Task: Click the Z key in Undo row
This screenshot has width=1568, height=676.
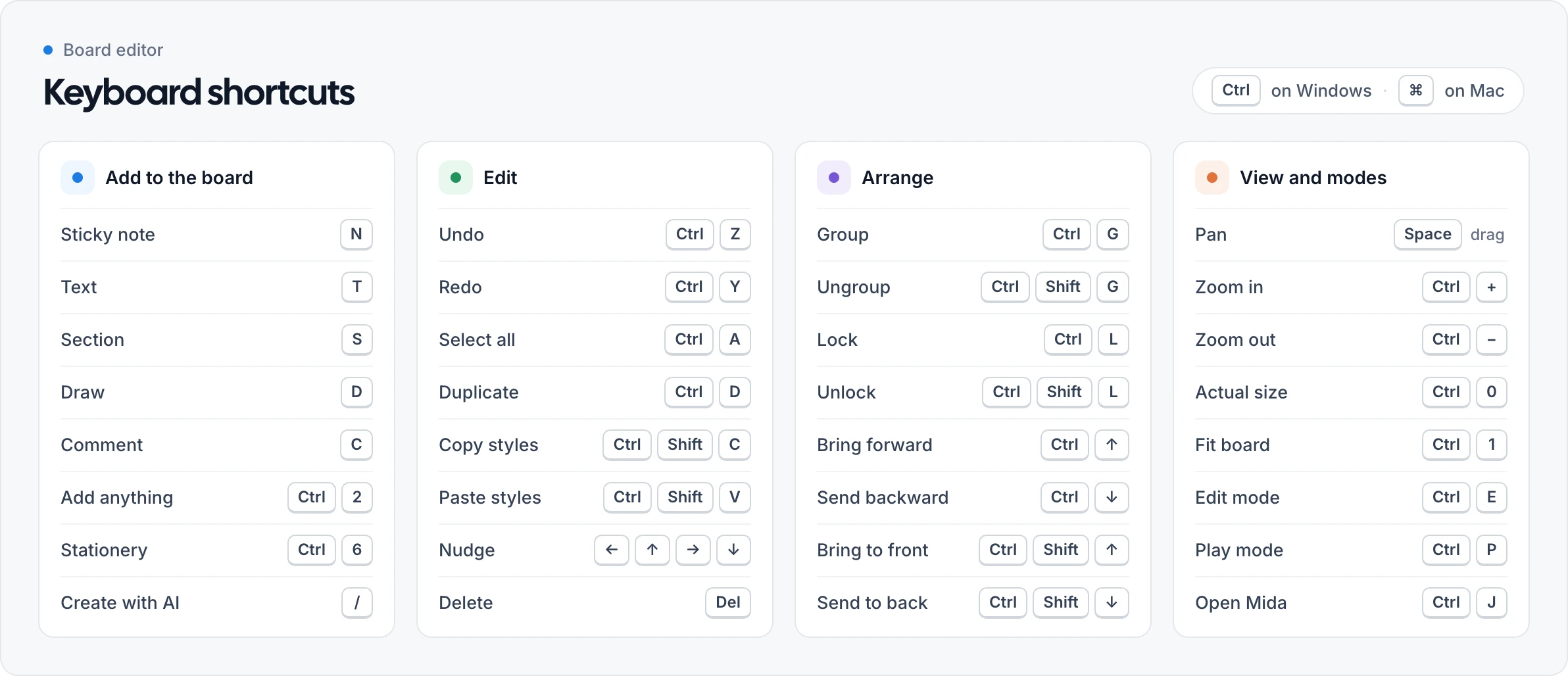Action: click(x=735, y=234)
